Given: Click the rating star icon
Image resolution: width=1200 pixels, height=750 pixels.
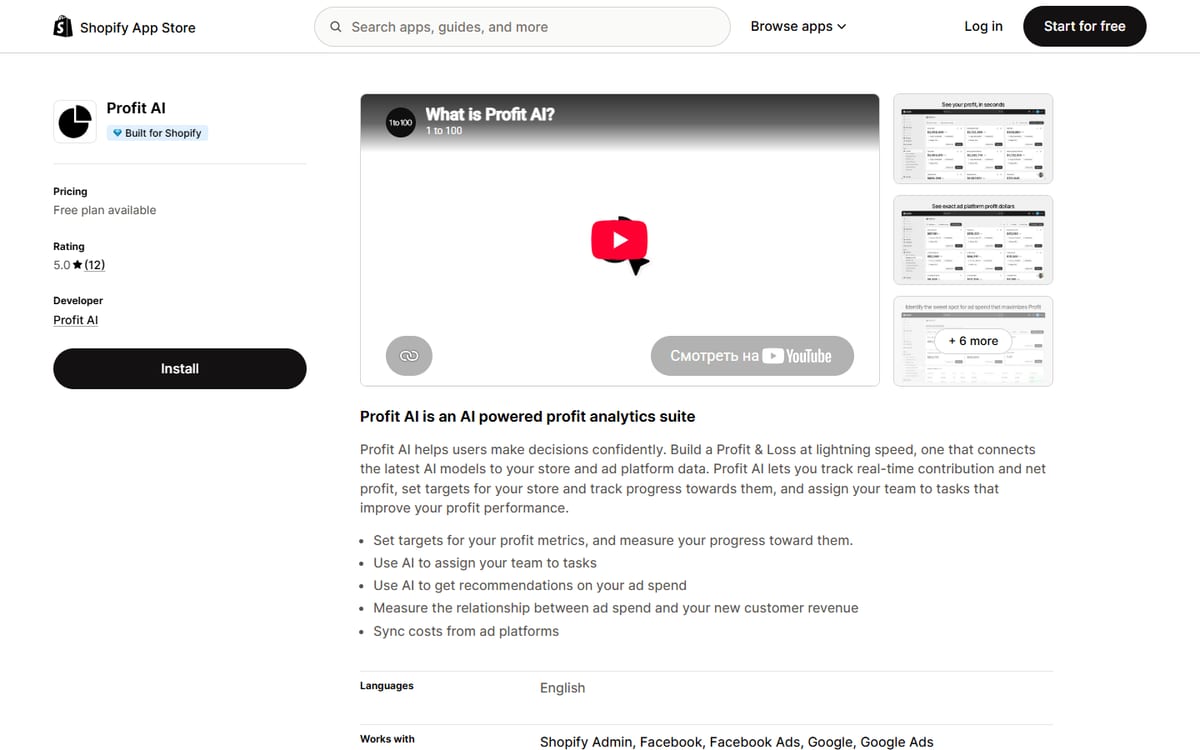Looking at the screenshot, I should (x=78, y=265).
